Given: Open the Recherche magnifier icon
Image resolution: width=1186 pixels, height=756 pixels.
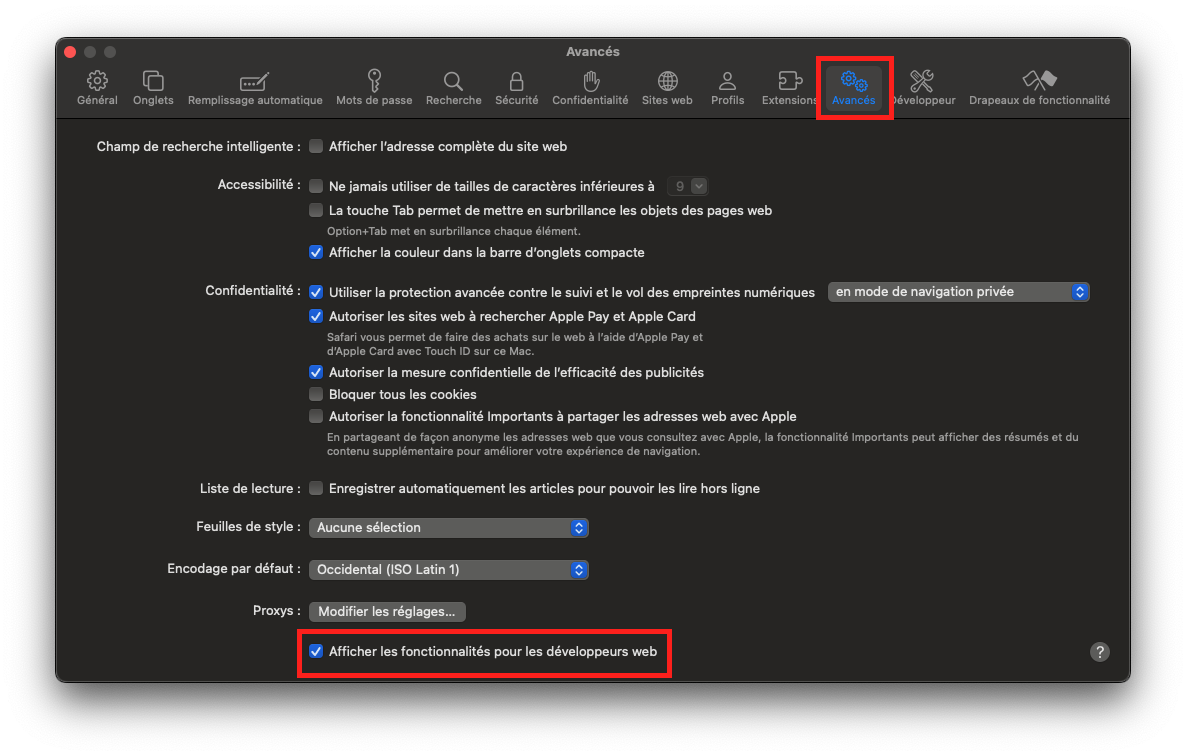Looking at the screenshot, I should tap(453, 81).
